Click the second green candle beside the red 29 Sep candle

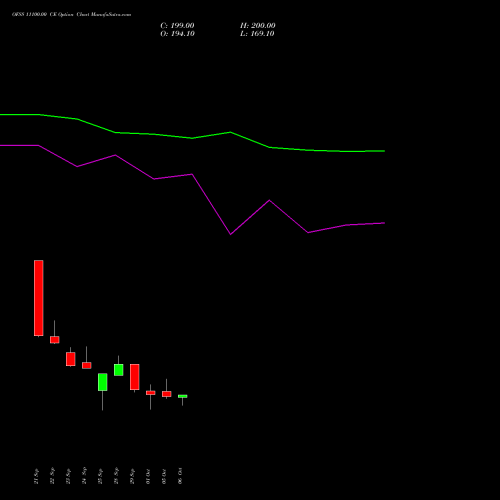coord(119,370)
